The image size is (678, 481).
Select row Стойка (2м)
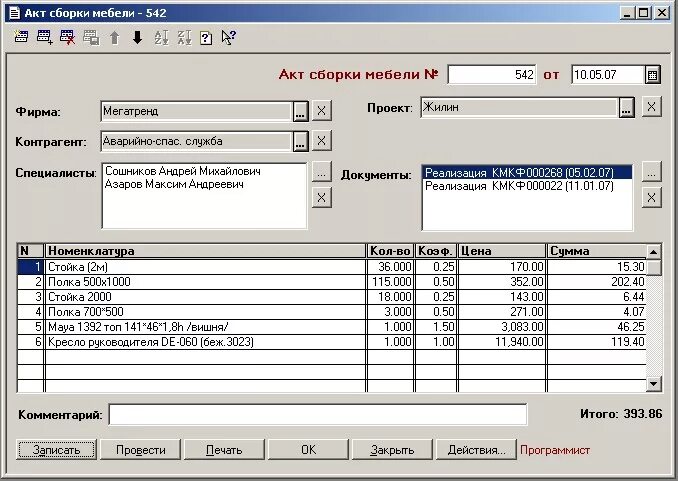coord(332,266)
